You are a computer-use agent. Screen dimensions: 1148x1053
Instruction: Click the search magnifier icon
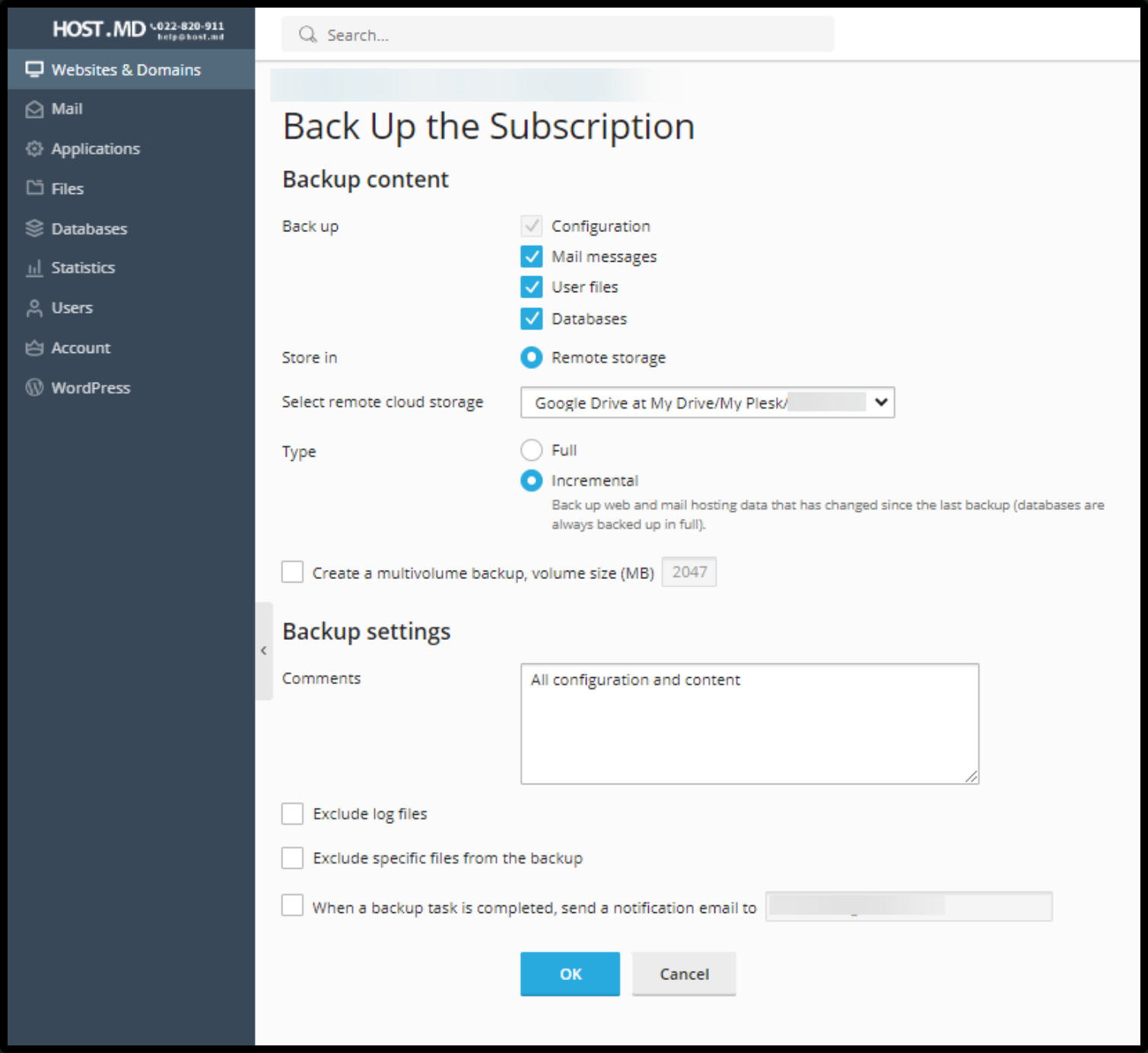point(307,34)
